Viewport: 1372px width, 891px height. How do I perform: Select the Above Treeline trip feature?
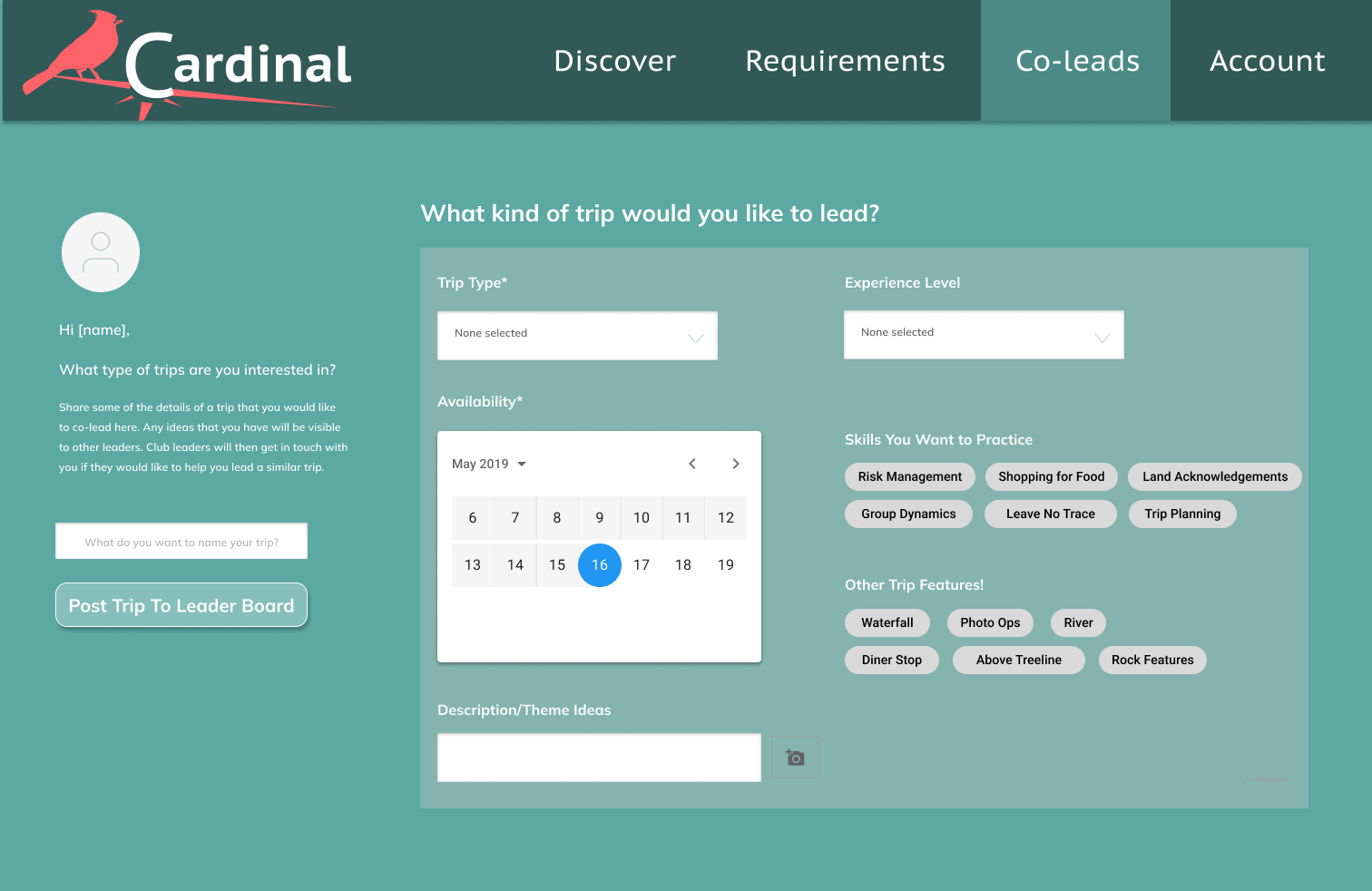tap(1019, 660)
